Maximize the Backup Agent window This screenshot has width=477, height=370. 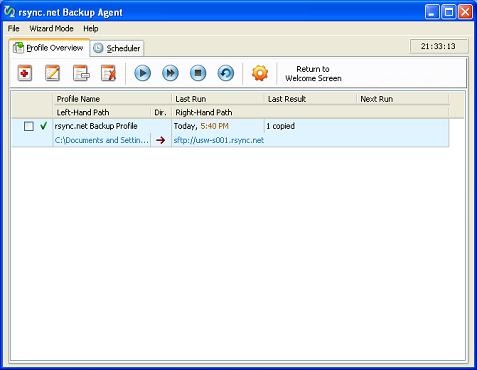[449, 12]
